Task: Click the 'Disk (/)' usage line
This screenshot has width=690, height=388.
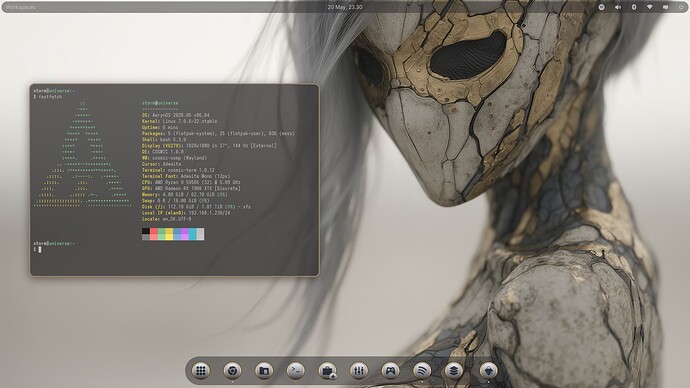Action: click(x=196, y=207)
